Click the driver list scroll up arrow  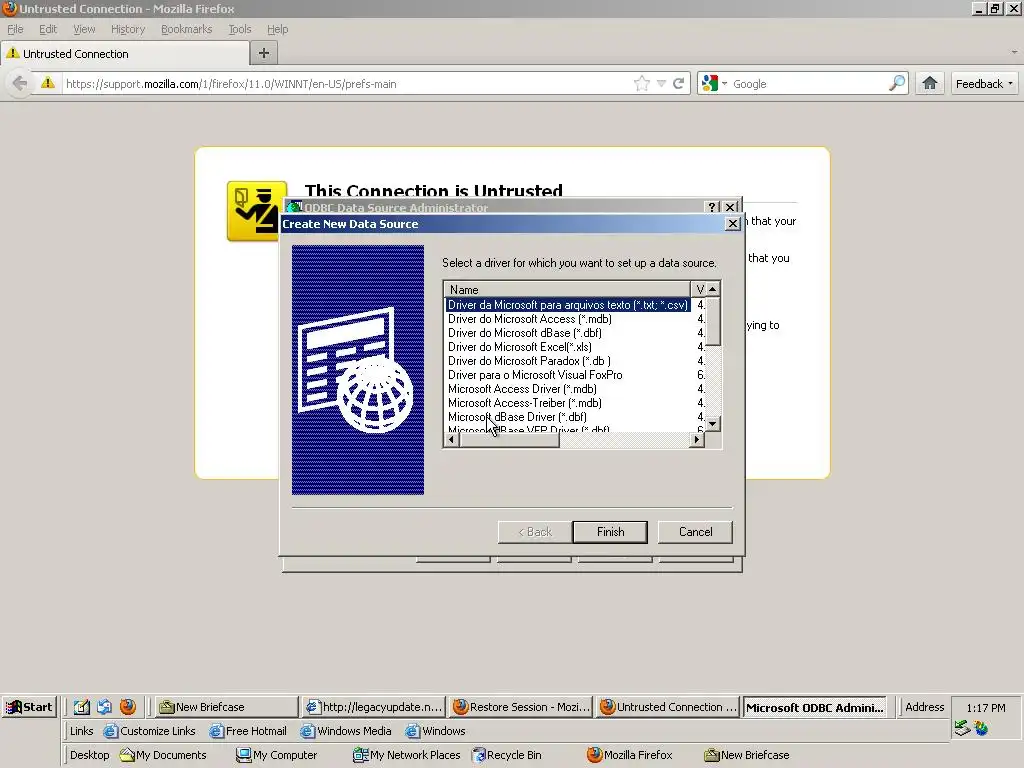[712, 289]
